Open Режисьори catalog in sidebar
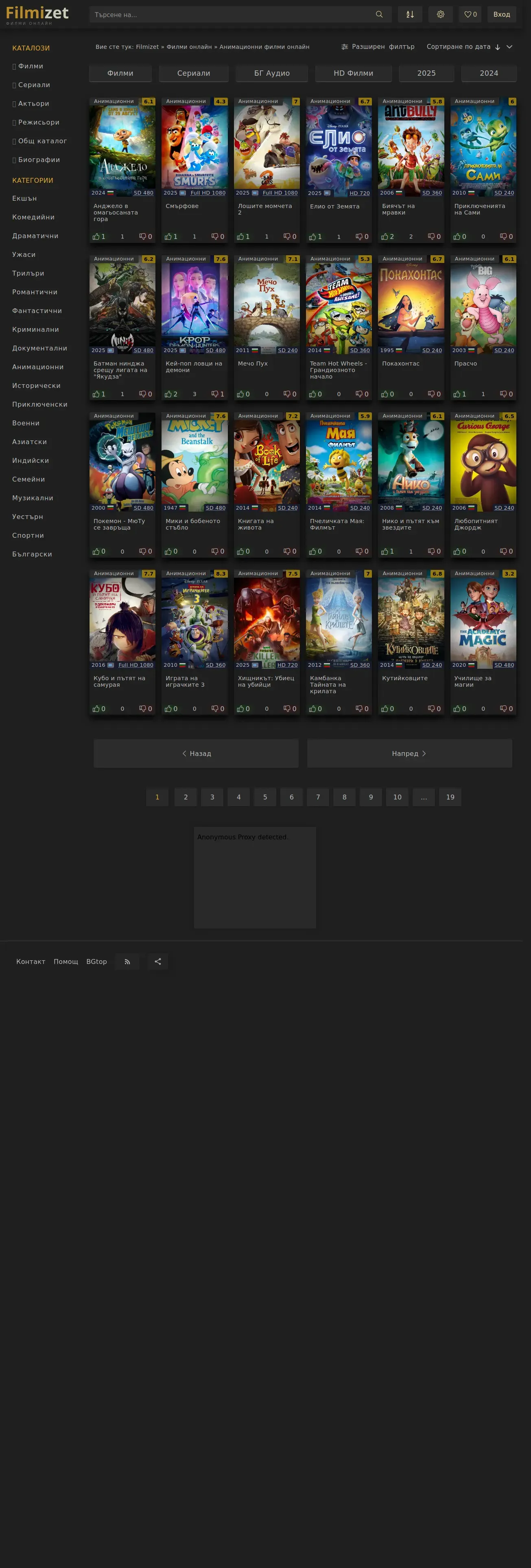This screenshot has height=1568, width=531. tap(36, 123)
